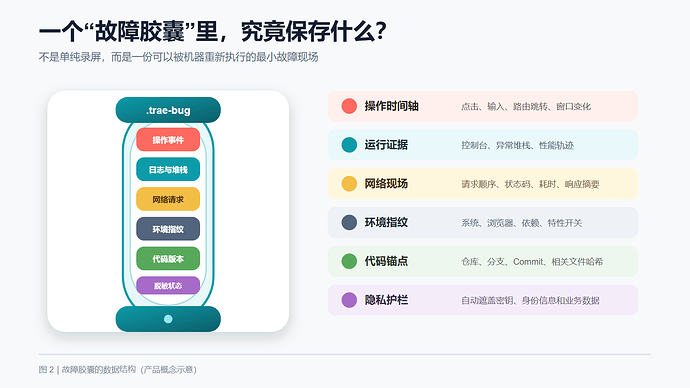Select the teal 日志与堆栈 pill
Image resolution: width=690 pixels, height=388 pixels.
168,169
